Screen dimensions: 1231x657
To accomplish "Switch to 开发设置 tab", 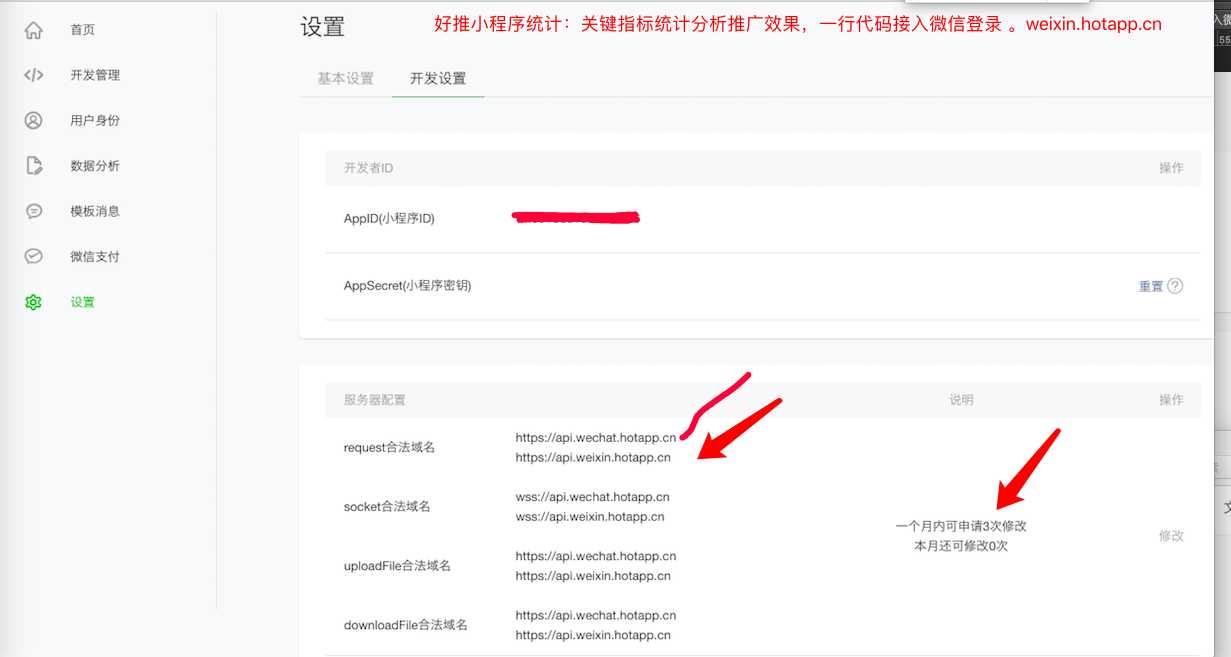I will pyautogui.click(x=438, y=78).
